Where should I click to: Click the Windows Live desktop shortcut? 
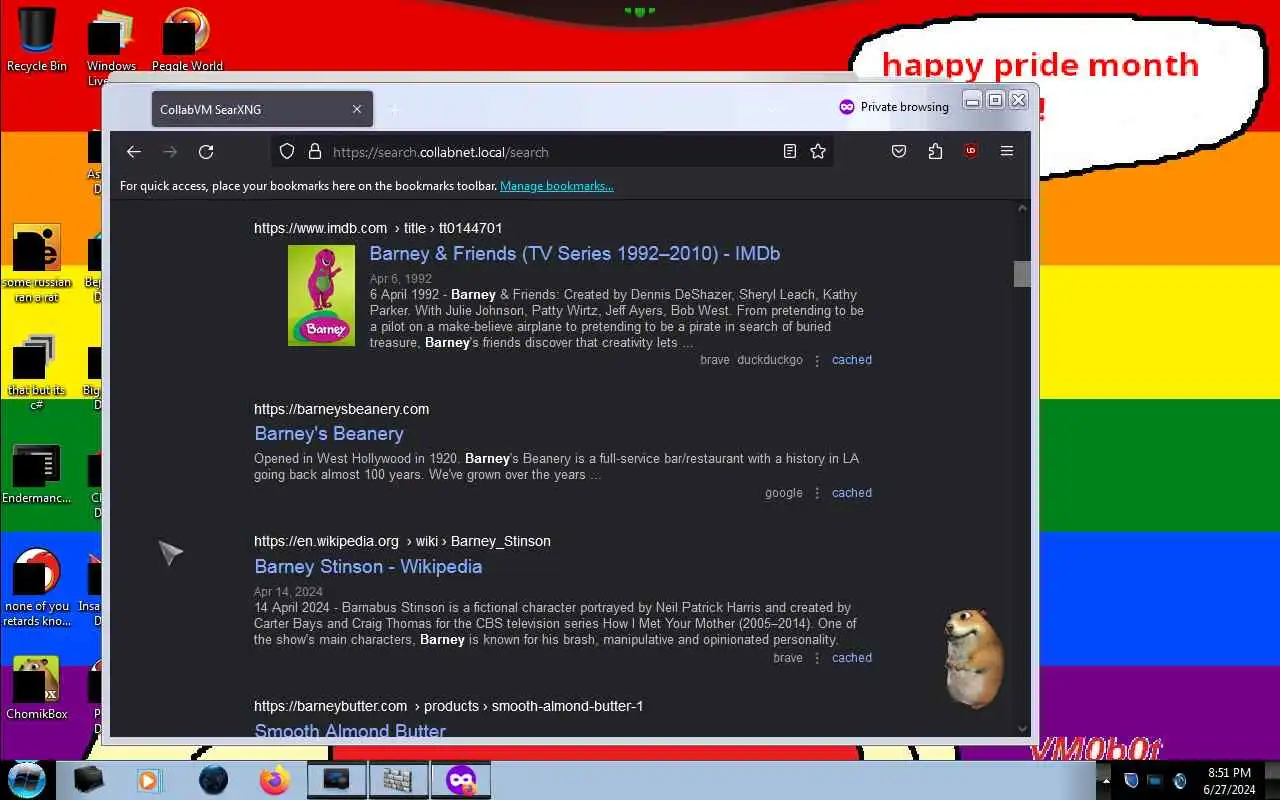(111, 45)
